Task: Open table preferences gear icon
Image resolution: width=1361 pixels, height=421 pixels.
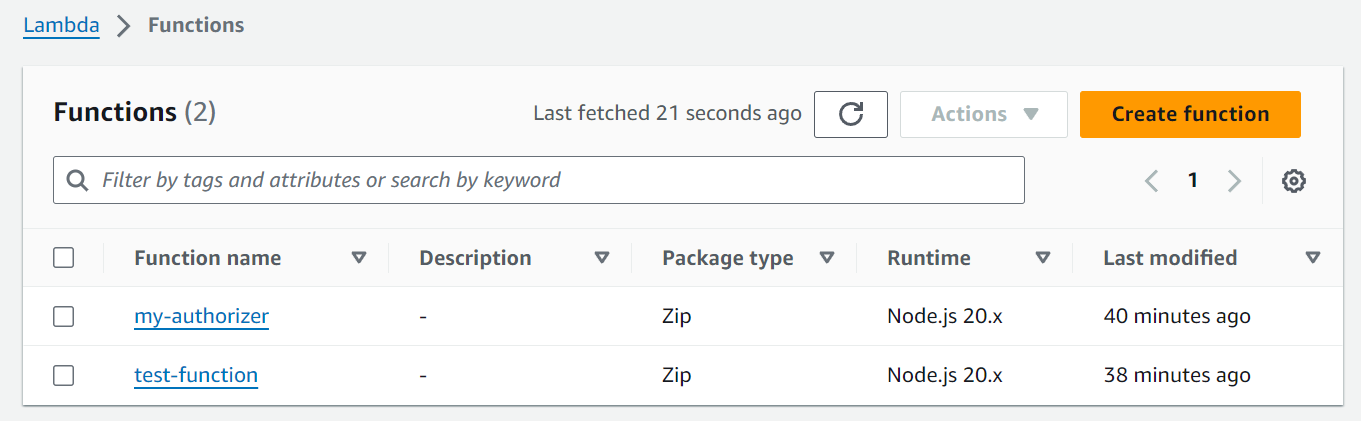Action: (x=1294, y=181)
